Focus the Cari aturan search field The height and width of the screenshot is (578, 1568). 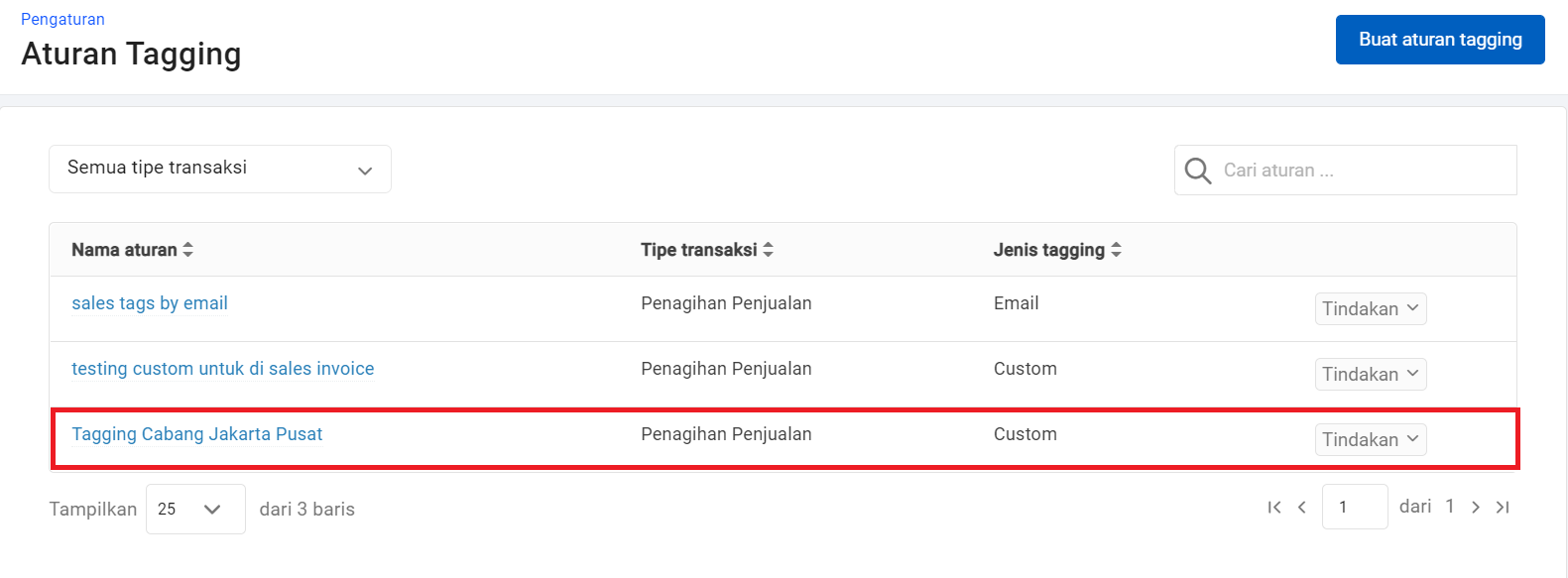pyautogui.click(x=1364, y=171)
